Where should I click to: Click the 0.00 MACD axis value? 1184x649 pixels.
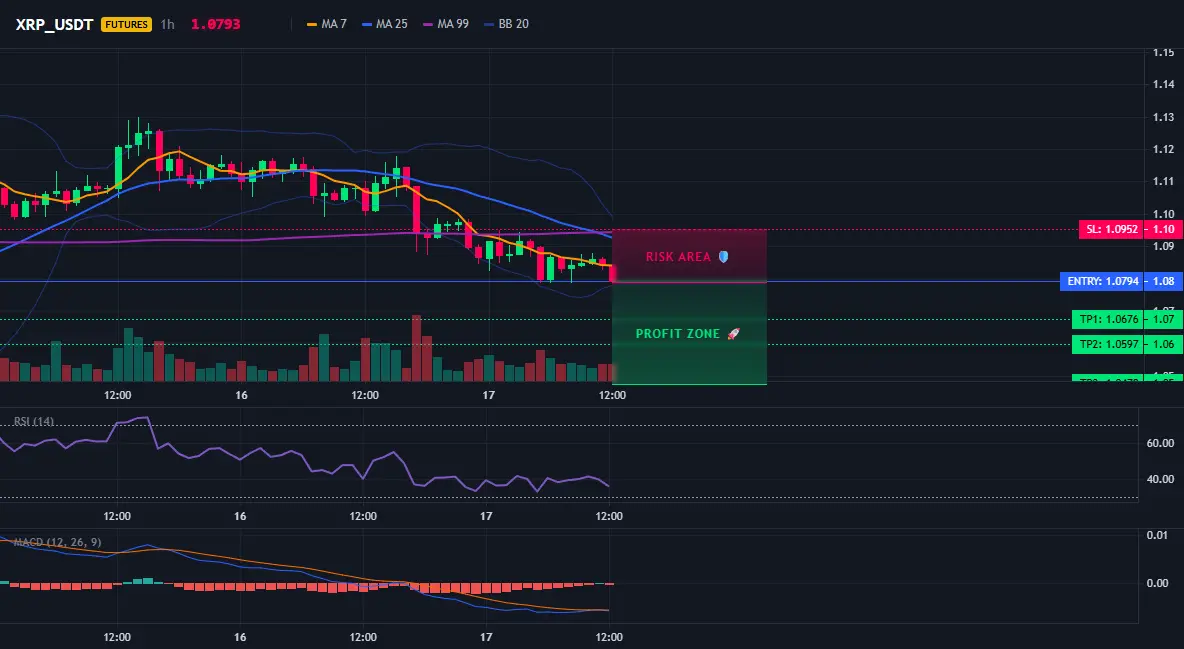1158,583
